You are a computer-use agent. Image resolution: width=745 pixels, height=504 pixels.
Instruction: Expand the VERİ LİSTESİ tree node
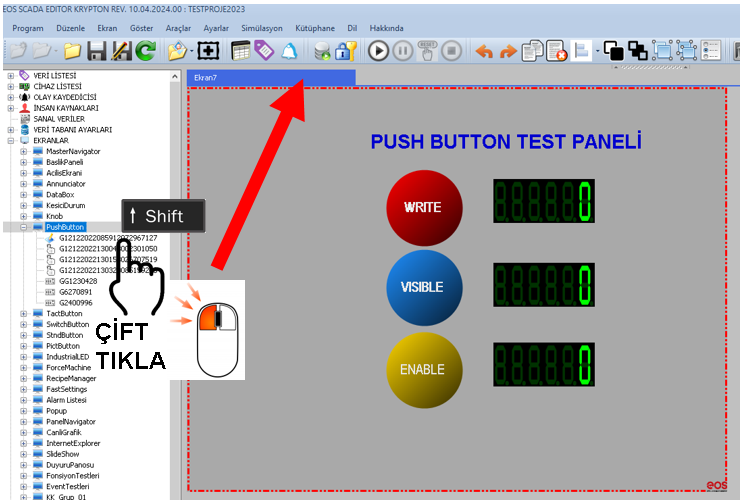tap(10, 76)
